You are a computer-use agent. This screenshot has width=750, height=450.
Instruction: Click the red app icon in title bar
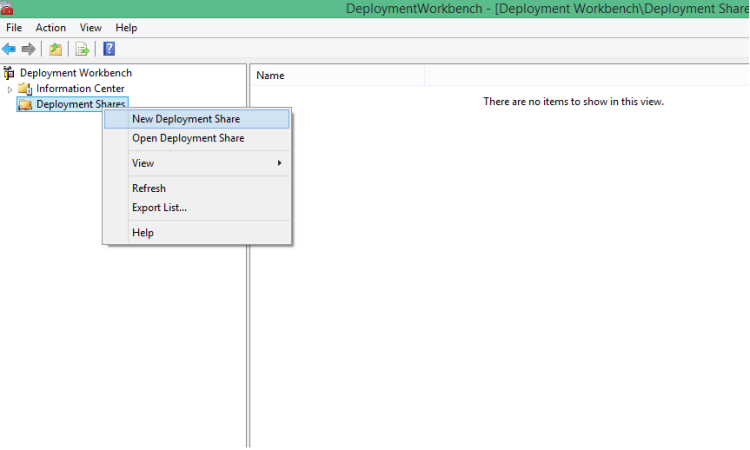[x=7, y=8]
